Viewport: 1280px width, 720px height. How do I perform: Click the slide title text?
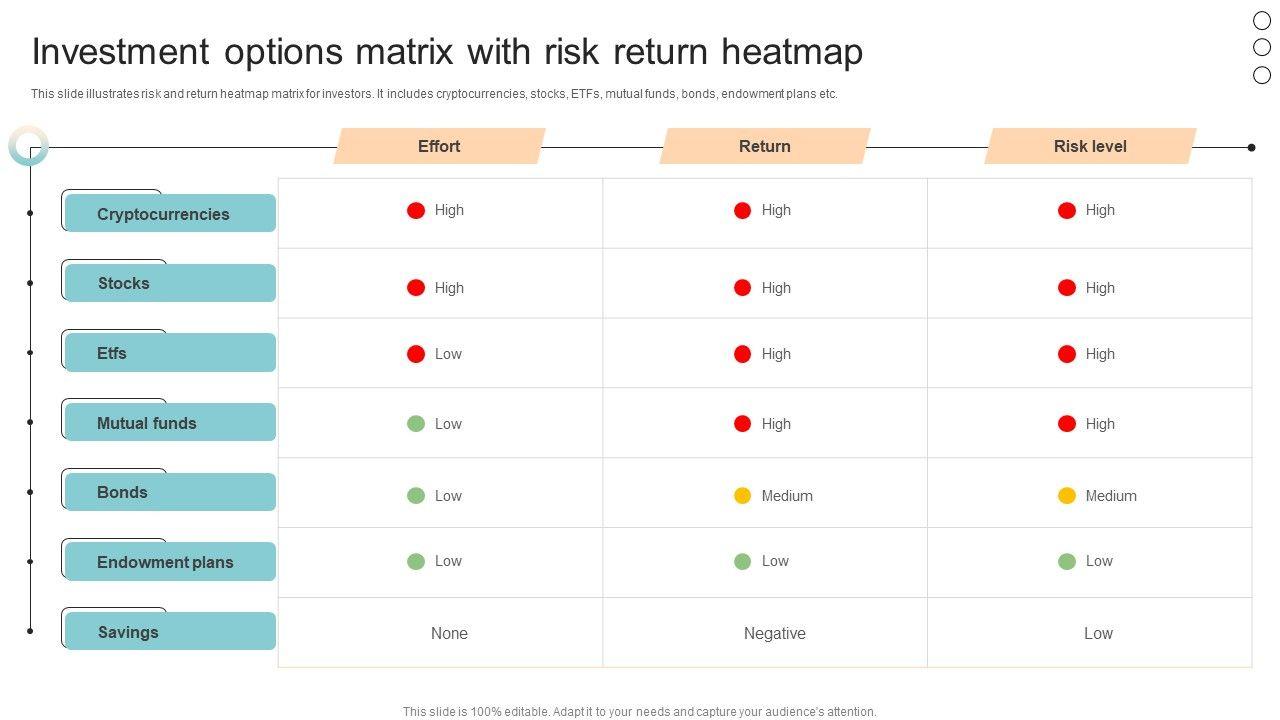(x=447, y=52)
